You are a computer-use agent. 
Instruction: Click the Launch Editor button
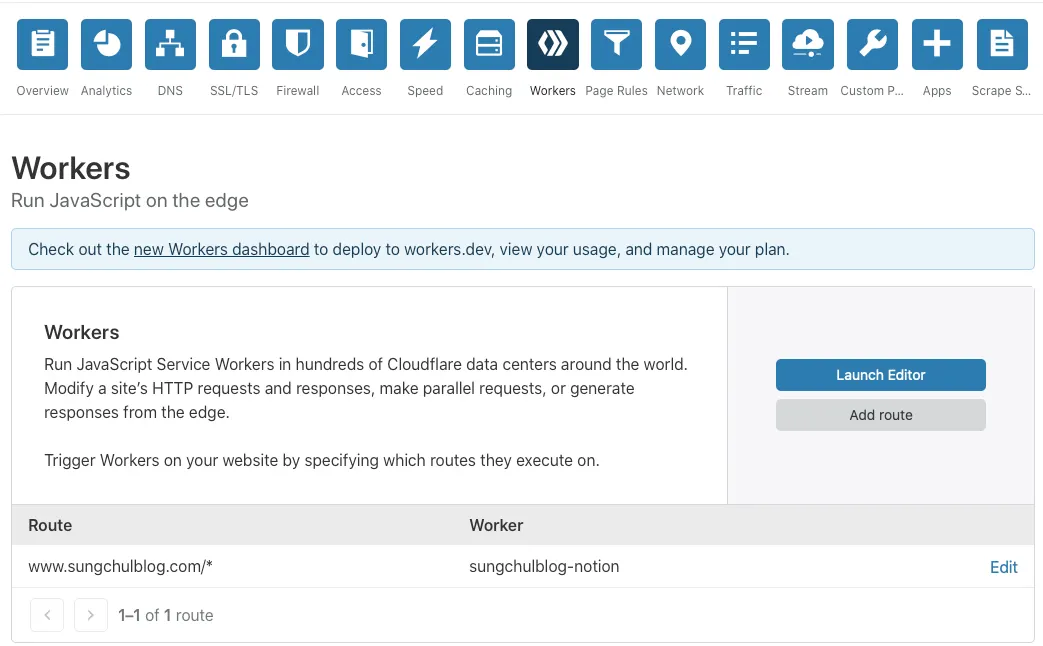click(880, 375)
